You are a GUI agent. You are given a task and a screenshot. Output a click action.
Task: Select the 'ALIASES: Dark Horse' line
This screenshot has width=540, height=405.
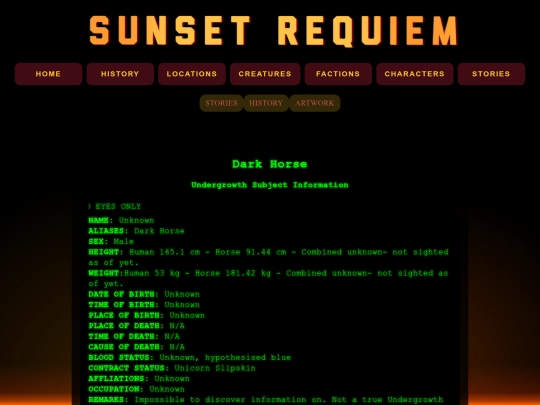coord(136,231)
